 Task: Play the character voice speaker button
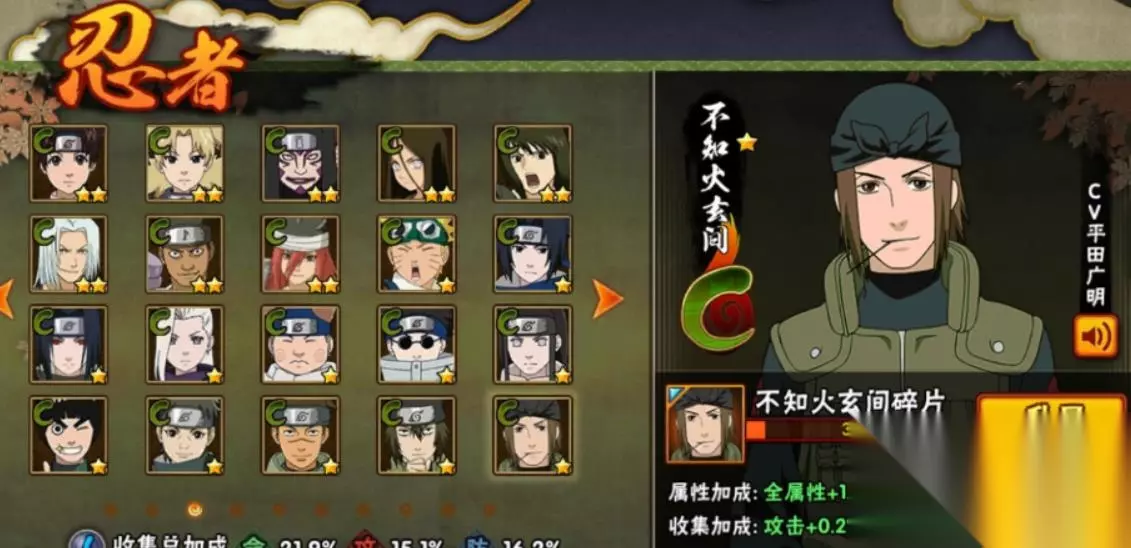click(1095, 335)
